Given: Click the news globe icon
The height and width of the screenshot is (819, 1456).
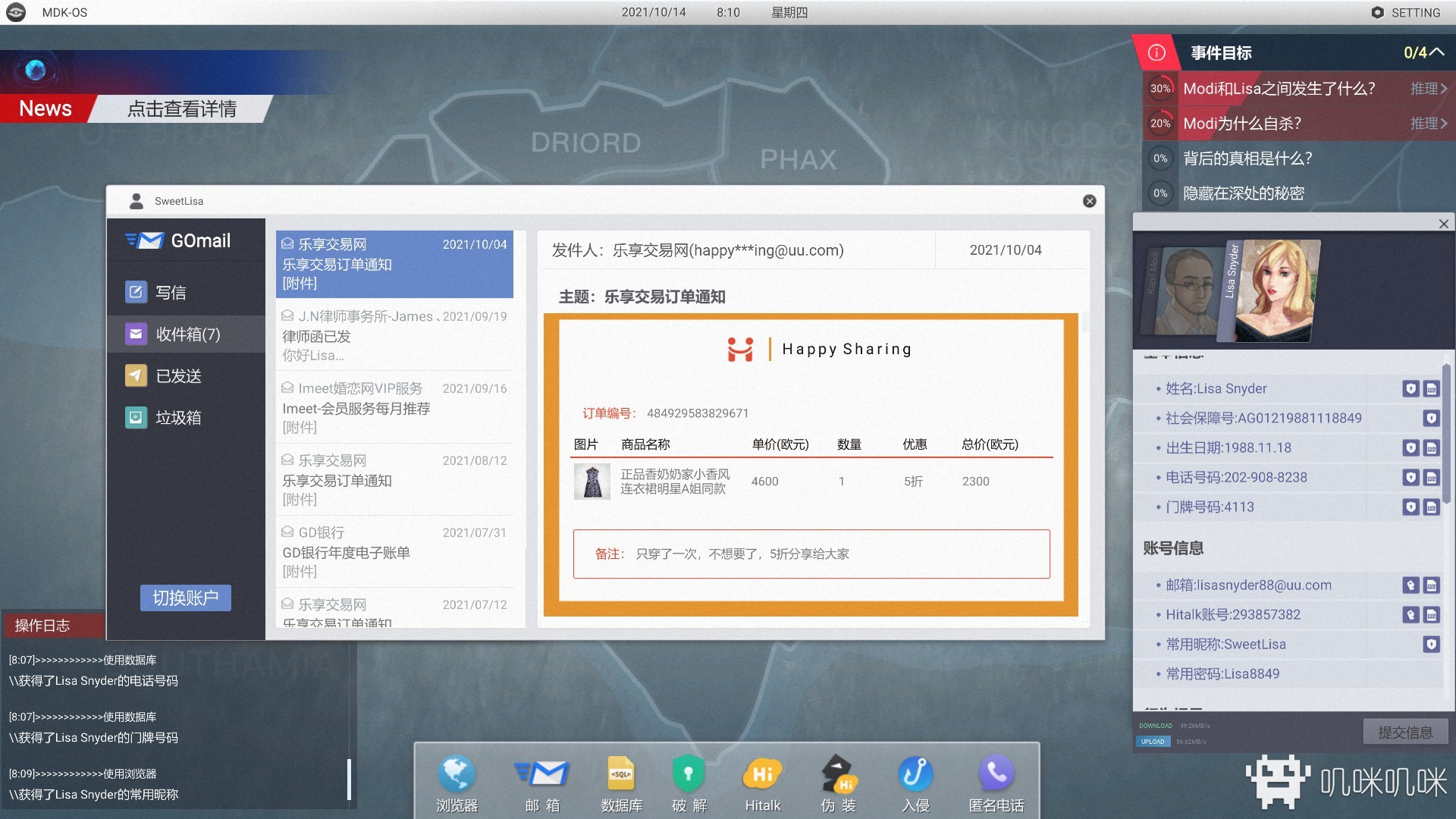Looking at the screenshot, I should 35,71.
